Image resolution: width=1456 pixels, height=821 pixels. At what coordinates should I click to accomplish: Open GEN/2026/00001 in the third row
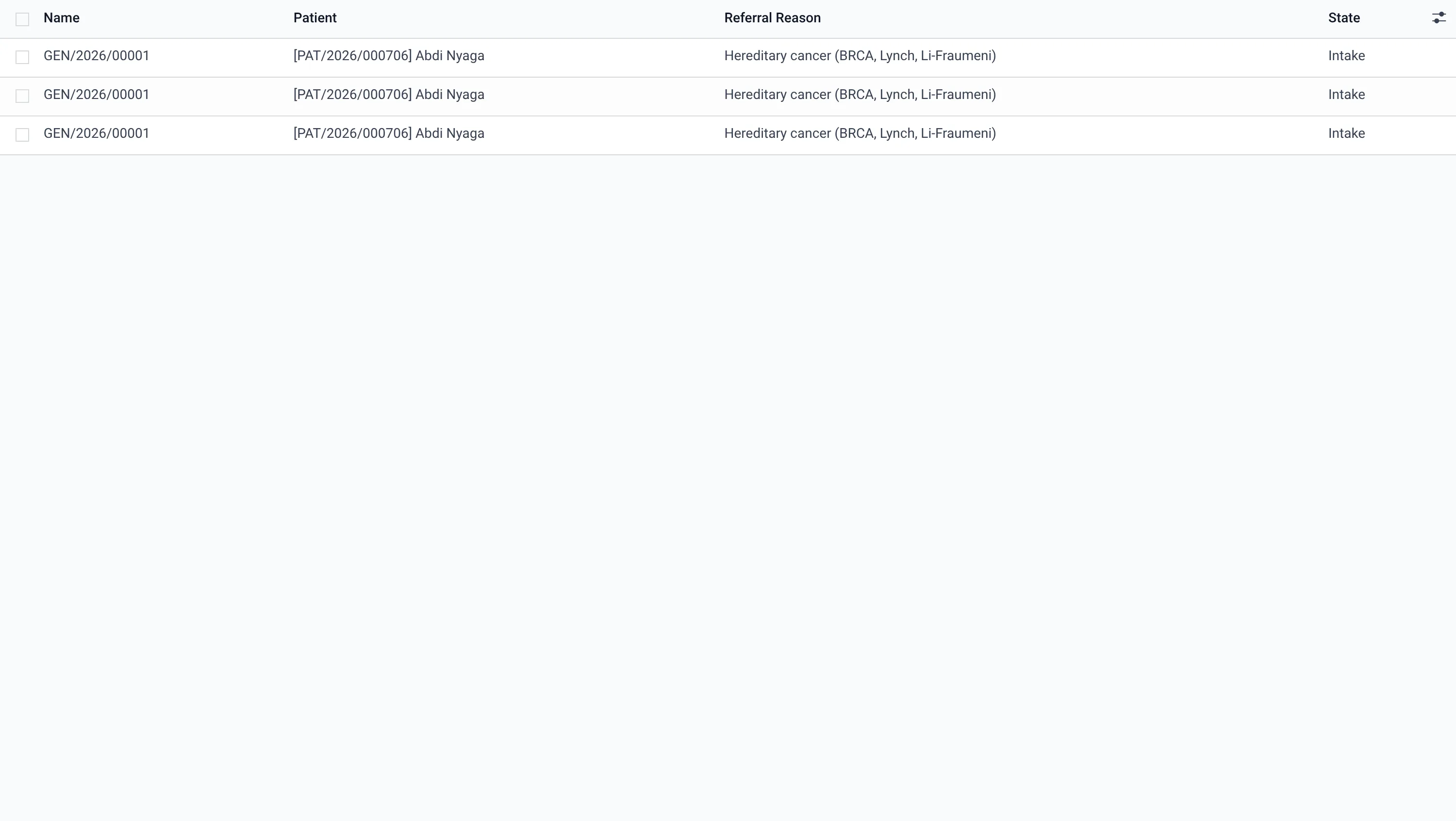(97, 133)
